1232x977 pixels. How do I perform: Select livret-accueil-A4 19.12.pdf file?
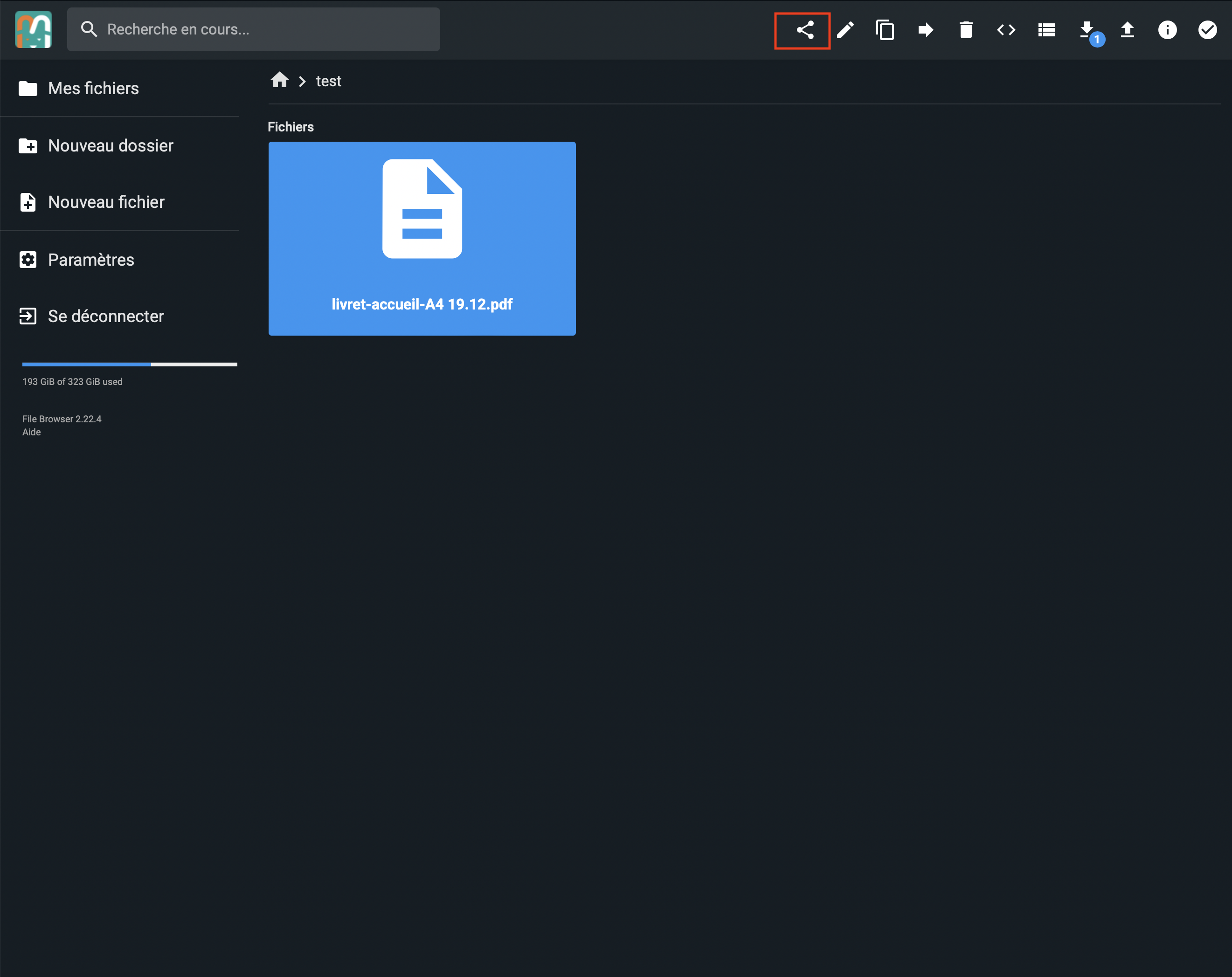[x=422, y=238]
